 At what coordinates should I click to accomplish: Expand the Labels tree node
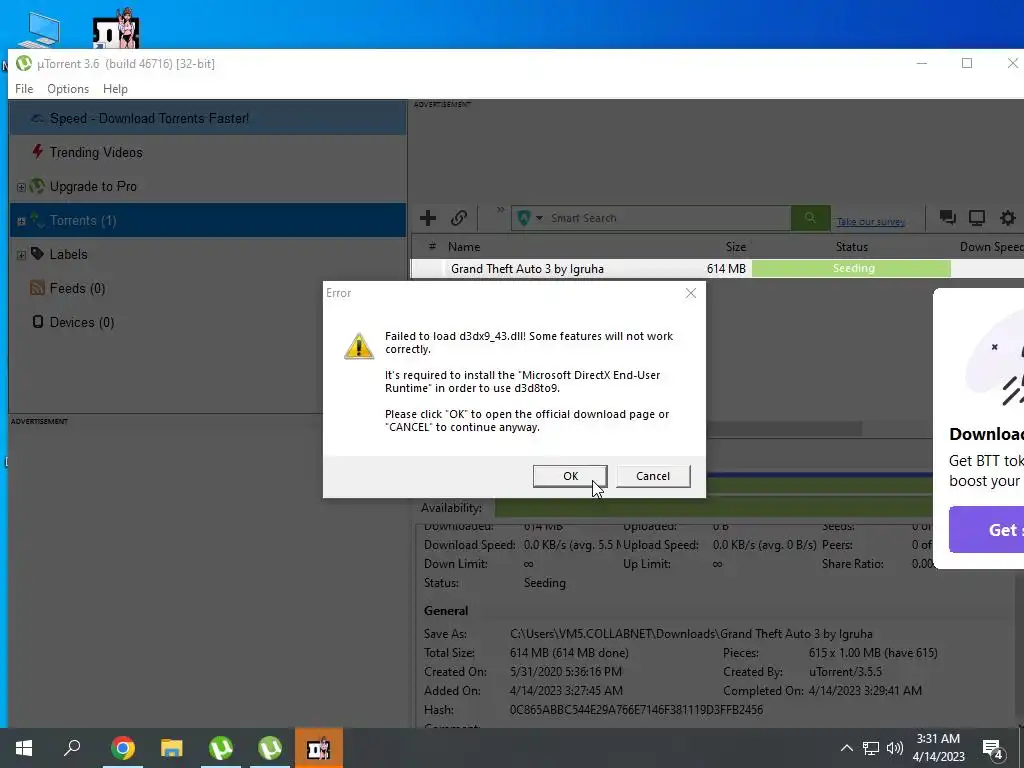click(x=21, y=255)
